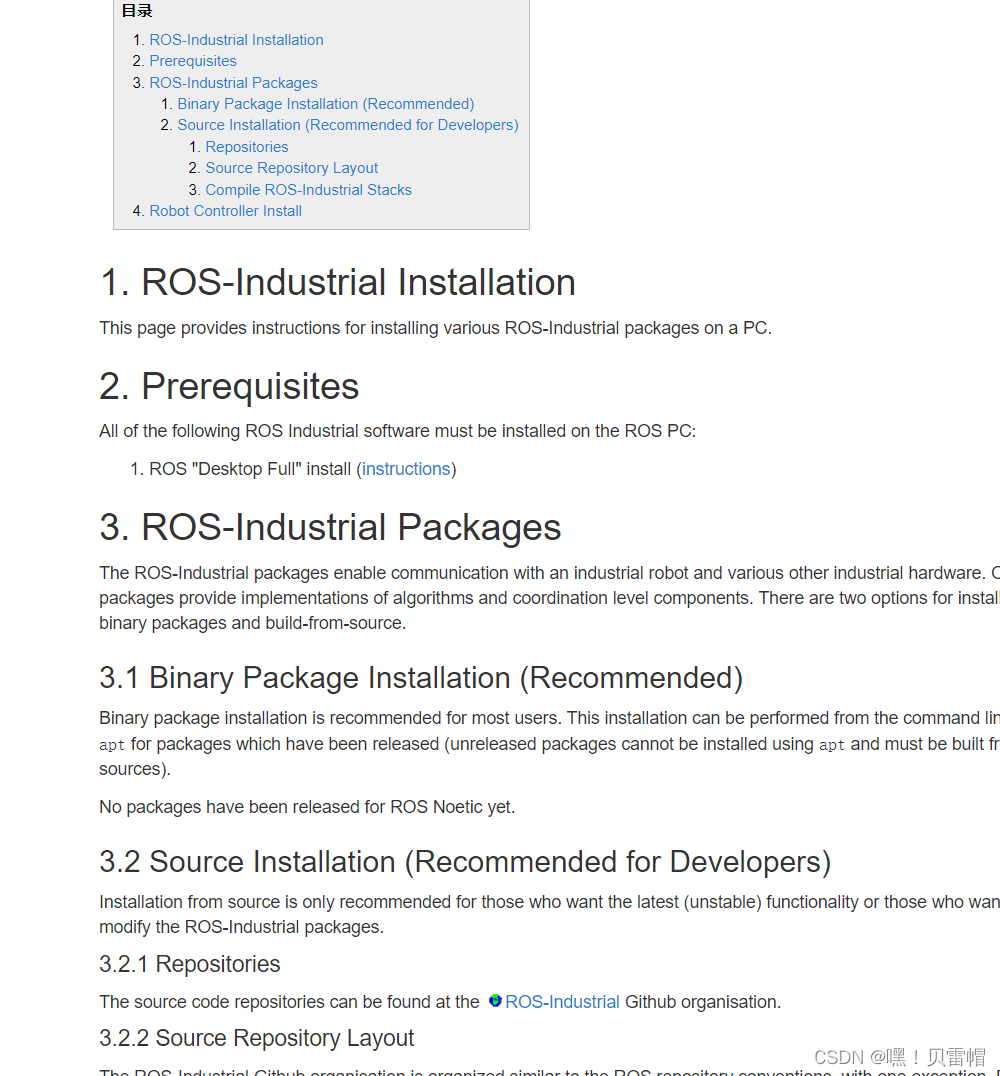Viewport: 1000px width, 1076px height.
Task: Click the globe icon beside ROS-Industrial link
Action: pos(495,1001)
